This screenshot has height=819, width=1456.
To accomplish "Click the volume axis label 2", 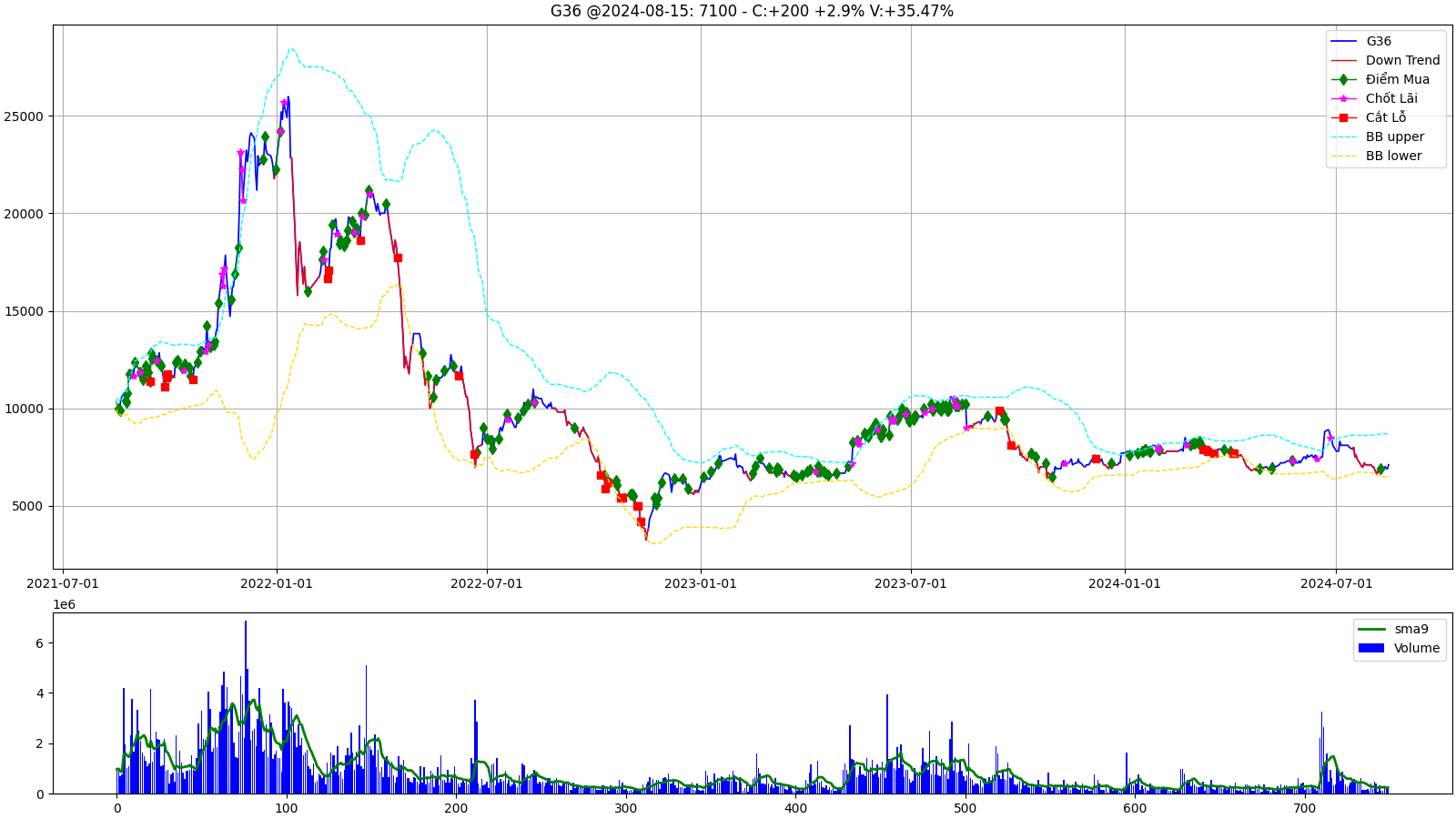I will tap(39, 743).
